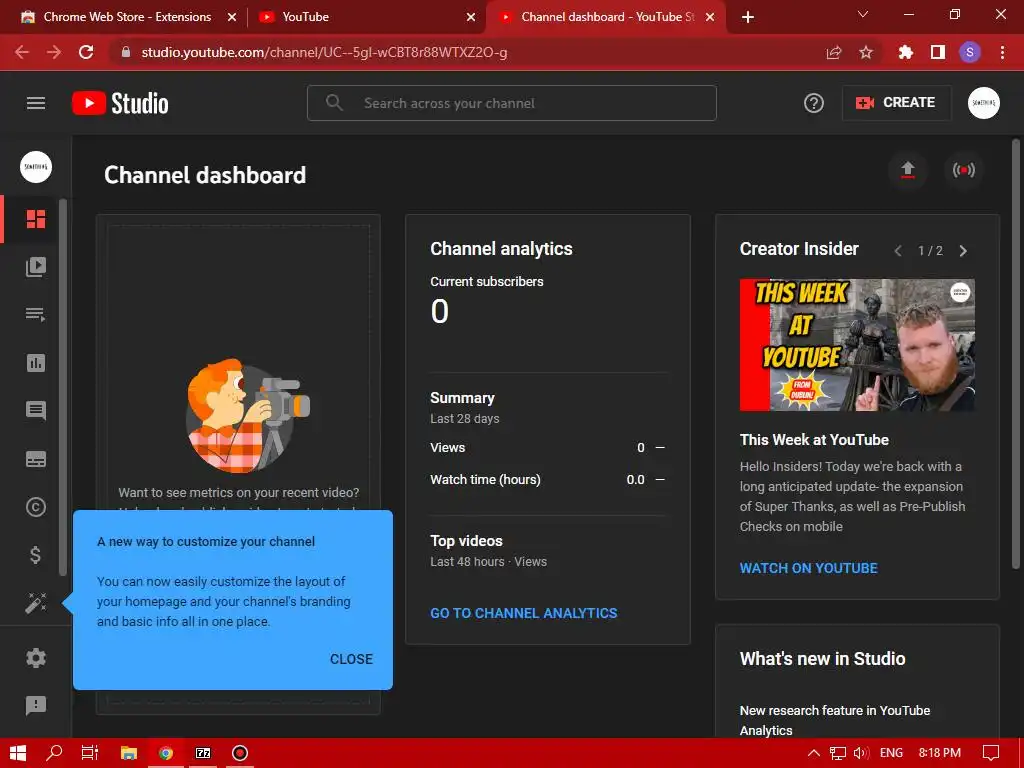Image resolution: width=1024 pixels, height=768 pixels.
Task: Open File Explorer from the taskbar
Action: pos(129,753)
